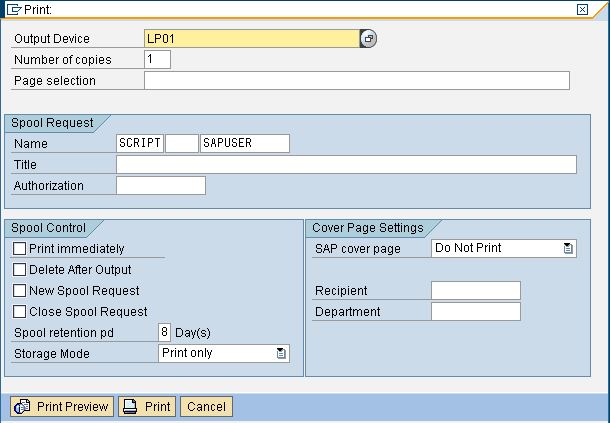Viewport: 610px width, 423px height.
Task: Open the Output Device value help icon
Action: coord(368,39)
